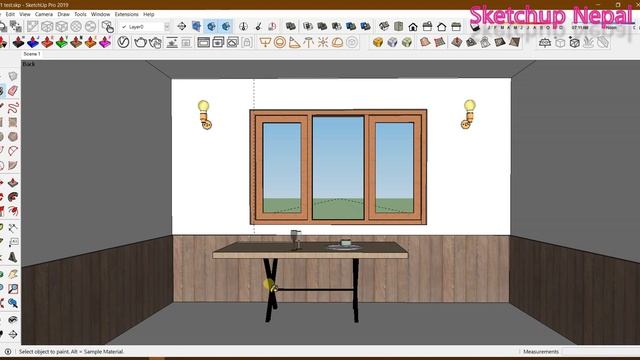640x360 pixels.
Task: Click the V-Ray dome light icon
Action: coord(337,42)
